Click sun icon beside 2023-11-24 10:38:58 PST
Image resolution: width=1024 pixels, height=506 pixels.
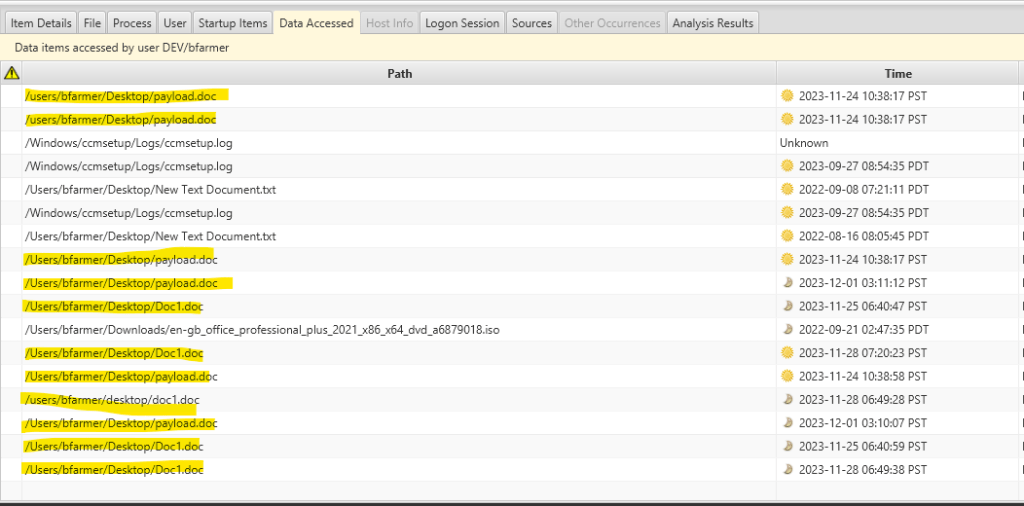(x=786, y=376)
